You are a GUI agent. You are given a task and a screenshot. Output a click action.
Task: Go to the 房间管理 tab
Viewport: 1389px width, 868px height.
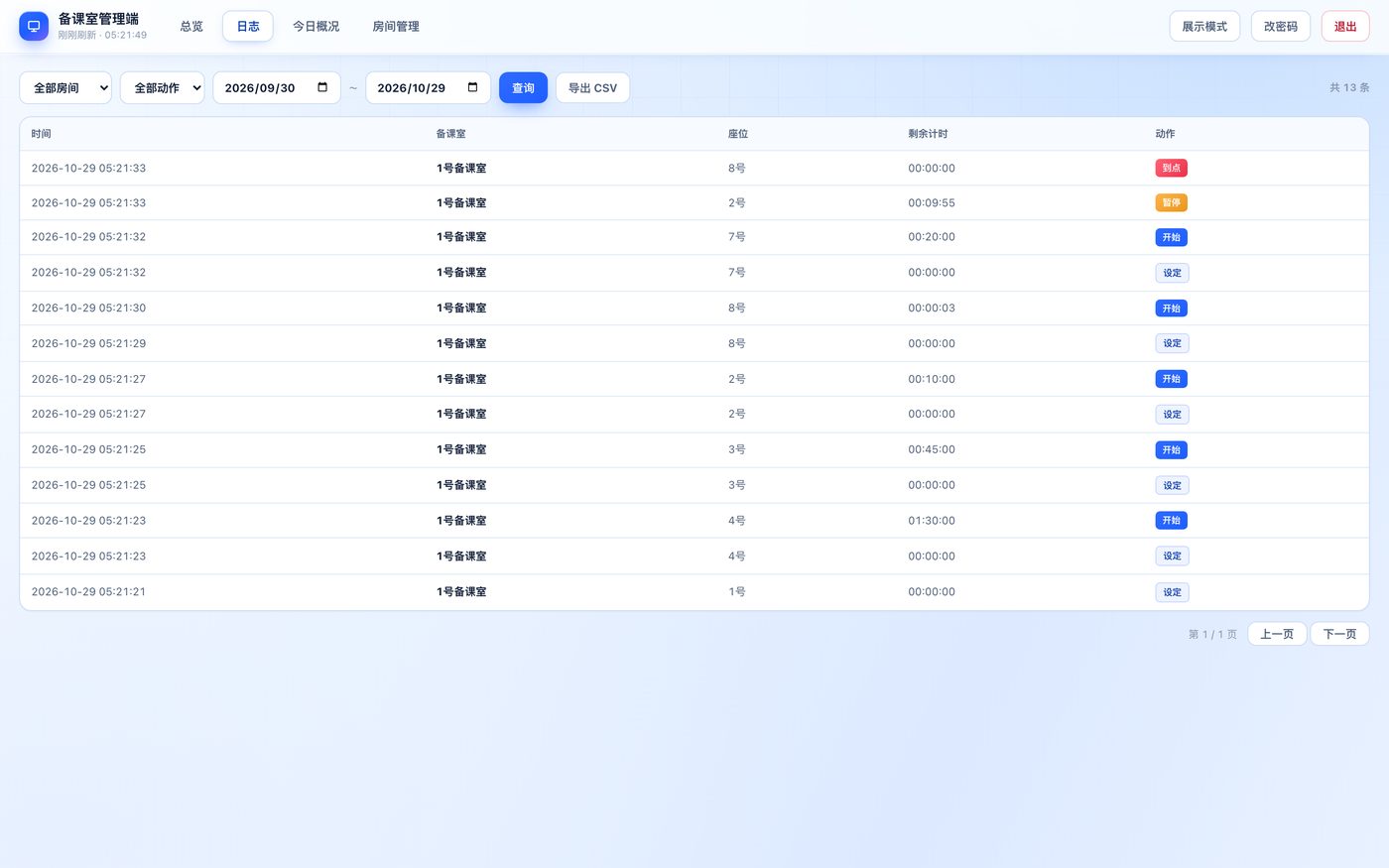coord(396,27)
